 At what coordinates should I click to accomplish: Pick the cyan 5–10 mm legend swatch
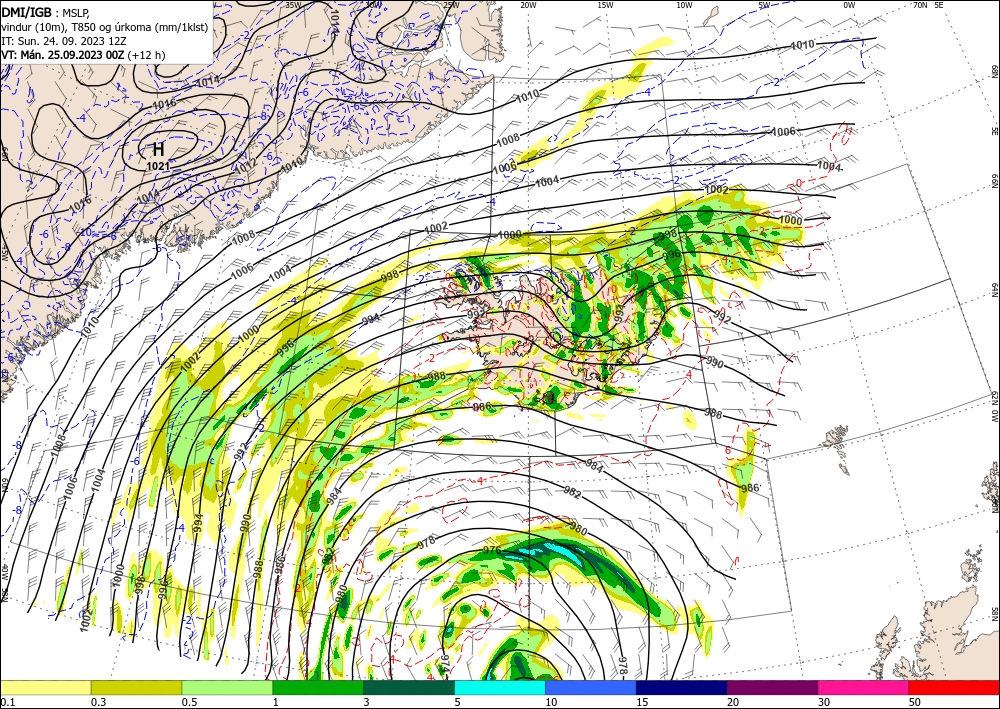500,687
